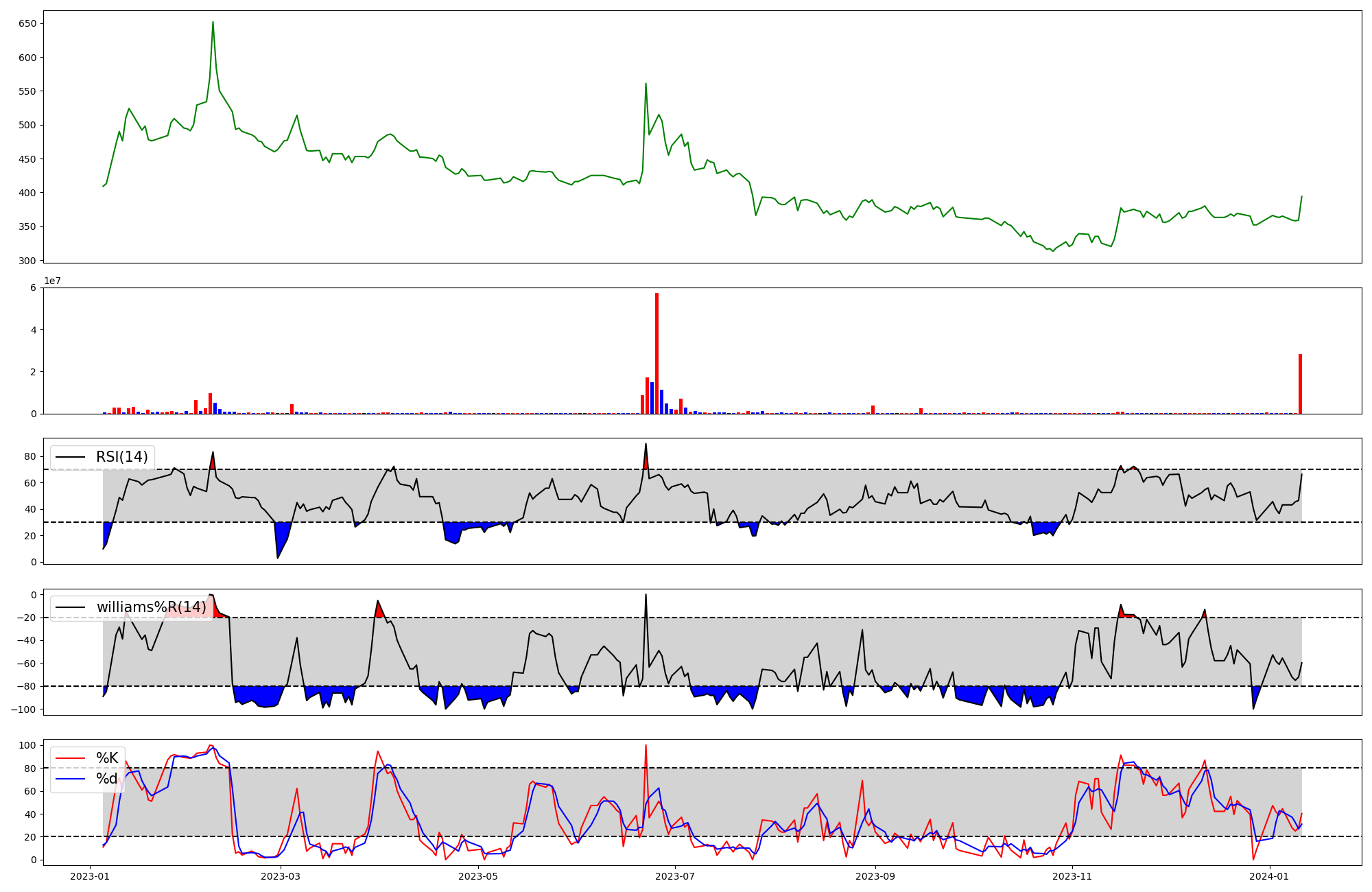
Task: Click the 1e7 volume scale label
Action: [x=53, y=281]
